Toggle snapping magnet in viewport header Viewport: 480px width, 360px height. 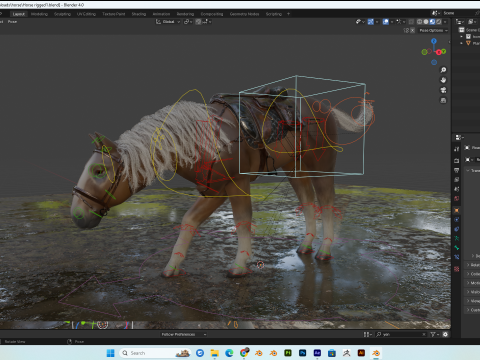(x=198, y=22)
